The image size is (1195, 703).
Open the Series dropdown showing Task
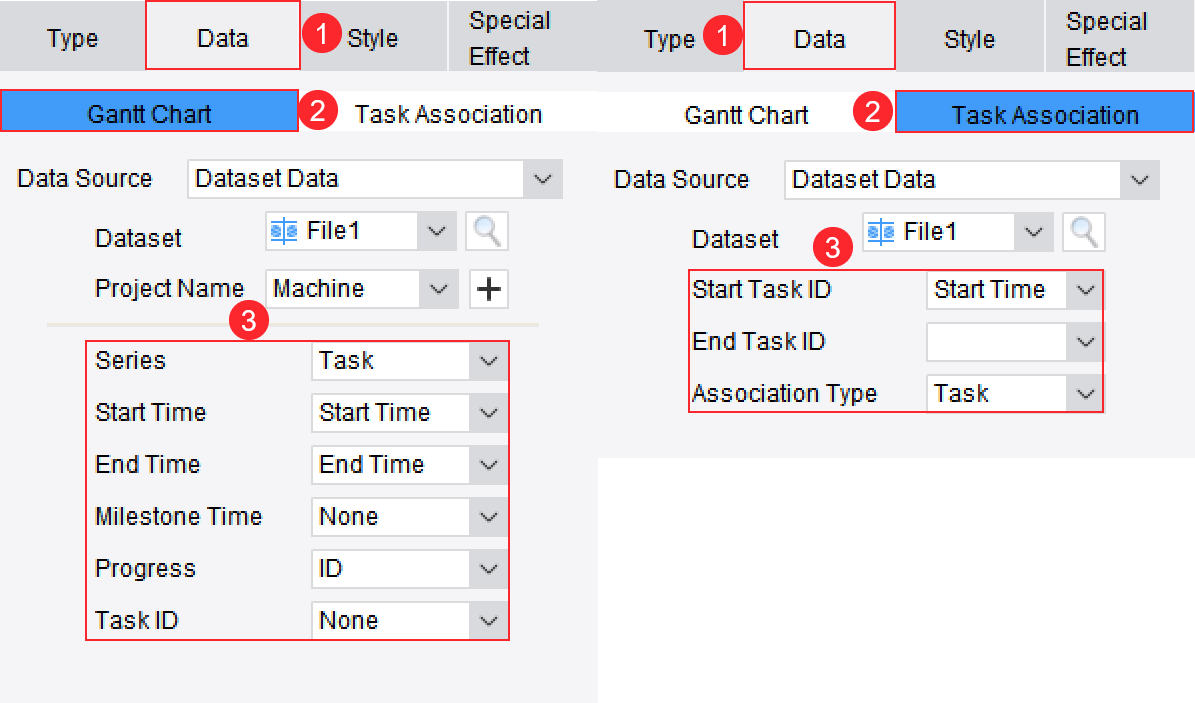click(x=489, y=361)
